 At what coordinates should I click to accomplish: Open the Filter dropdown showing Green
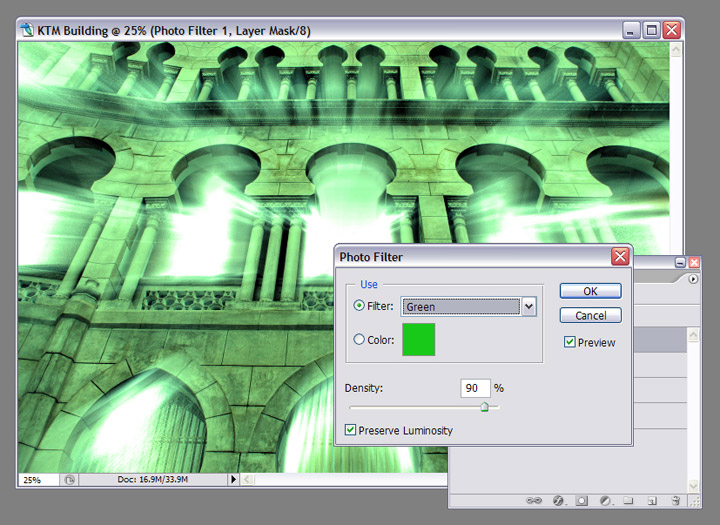click(529, 307)
